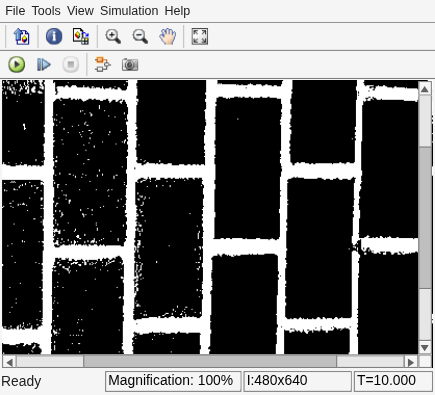Open the Tools menu

[x=46, y=11]
